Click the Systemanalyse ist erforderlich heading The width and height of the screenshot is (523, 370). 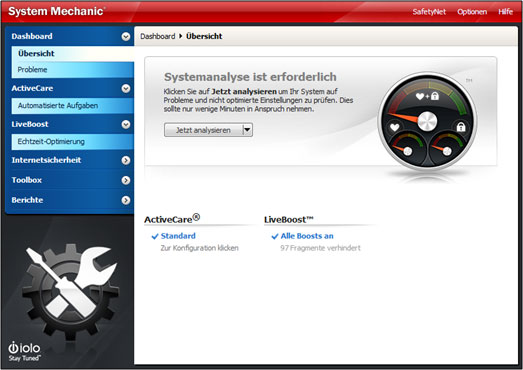tap(250, 77)
